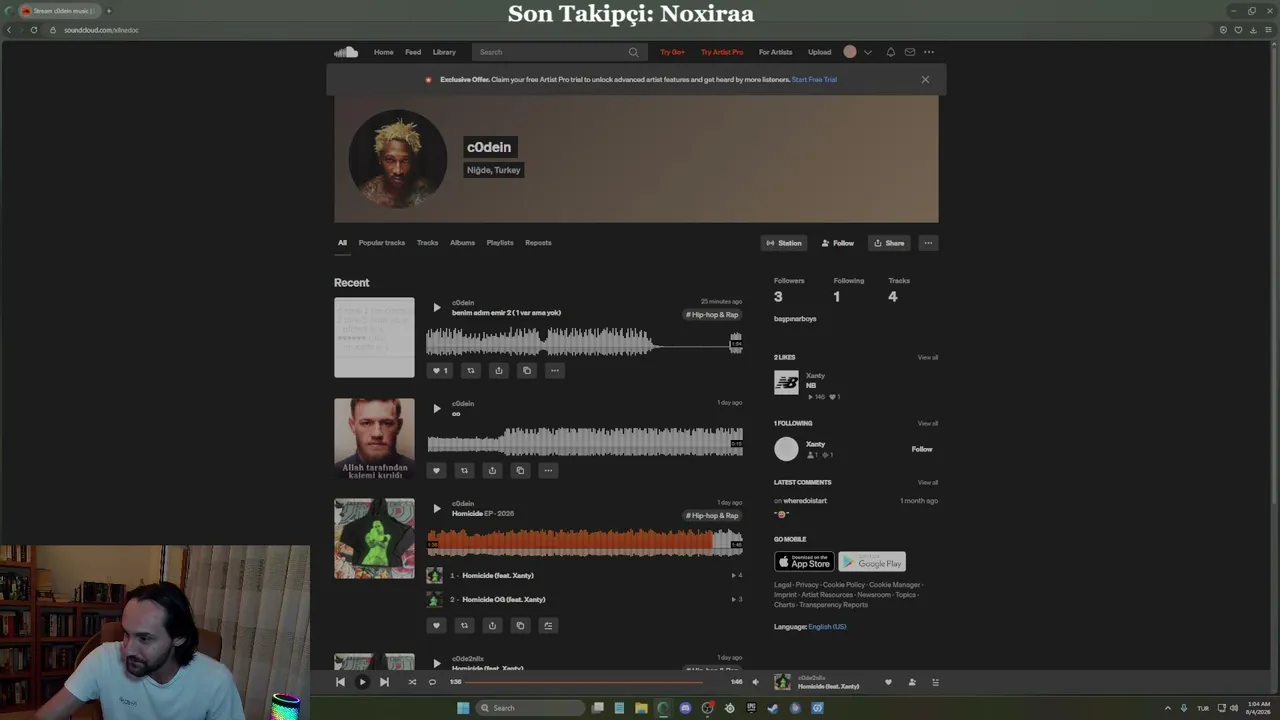Screen dimensions: 1280x720
Task: Open the Homicide EP cover artwork
Action: (374, 538)
